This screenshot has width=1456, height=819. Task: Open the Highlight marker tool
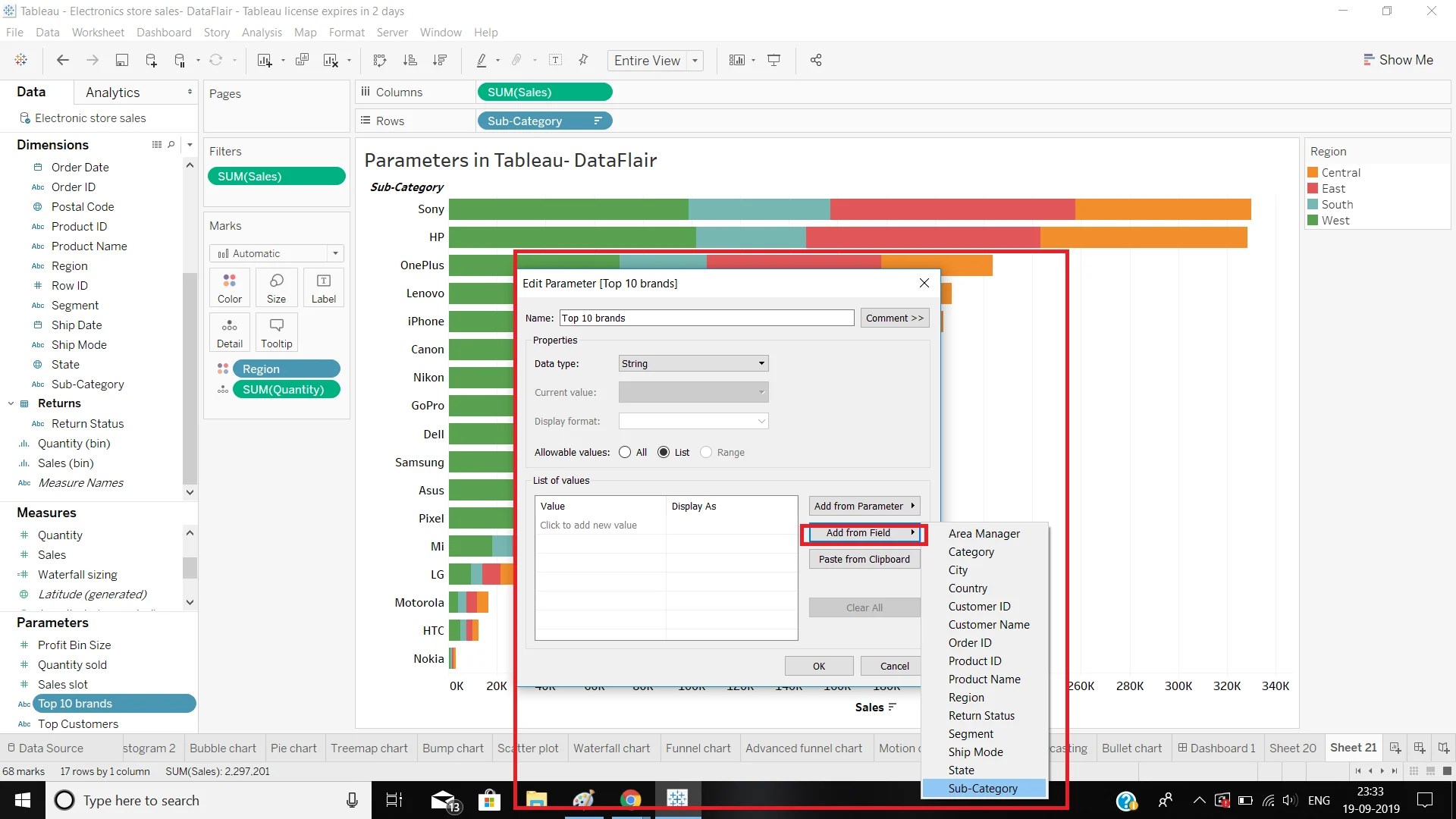(x=482, y=60)
